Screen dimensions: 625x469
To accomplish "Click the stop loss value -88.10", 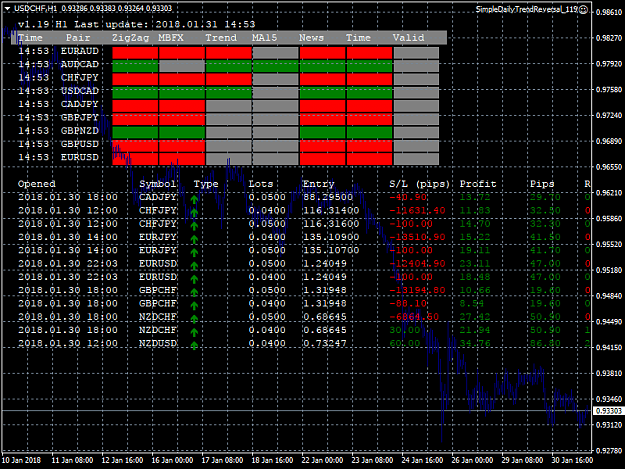I will click(x=408, y=304).
